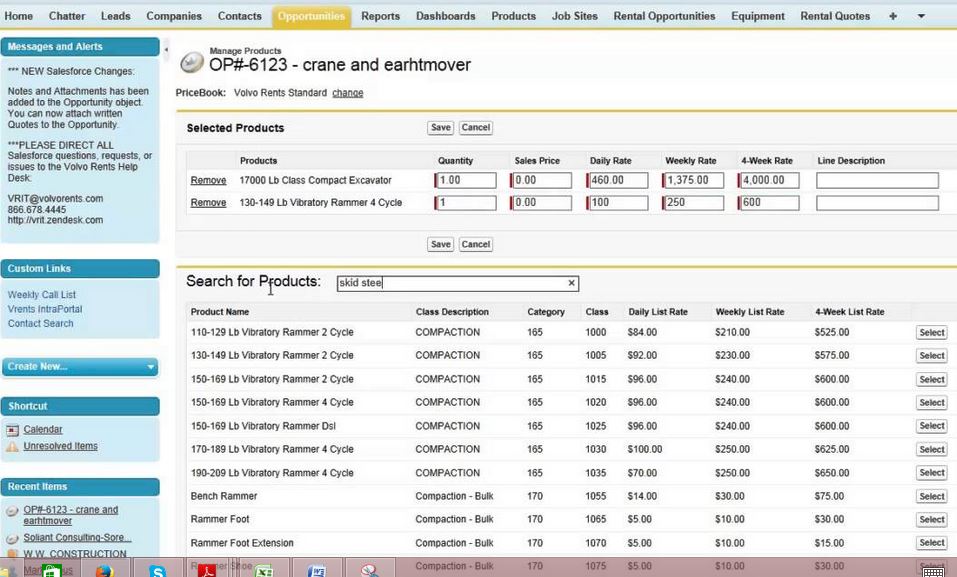This screenshot has width=957, height=577.
Task: Click the opportunity coin icon beside the OP#-6123 title
Action: point(191,63)
